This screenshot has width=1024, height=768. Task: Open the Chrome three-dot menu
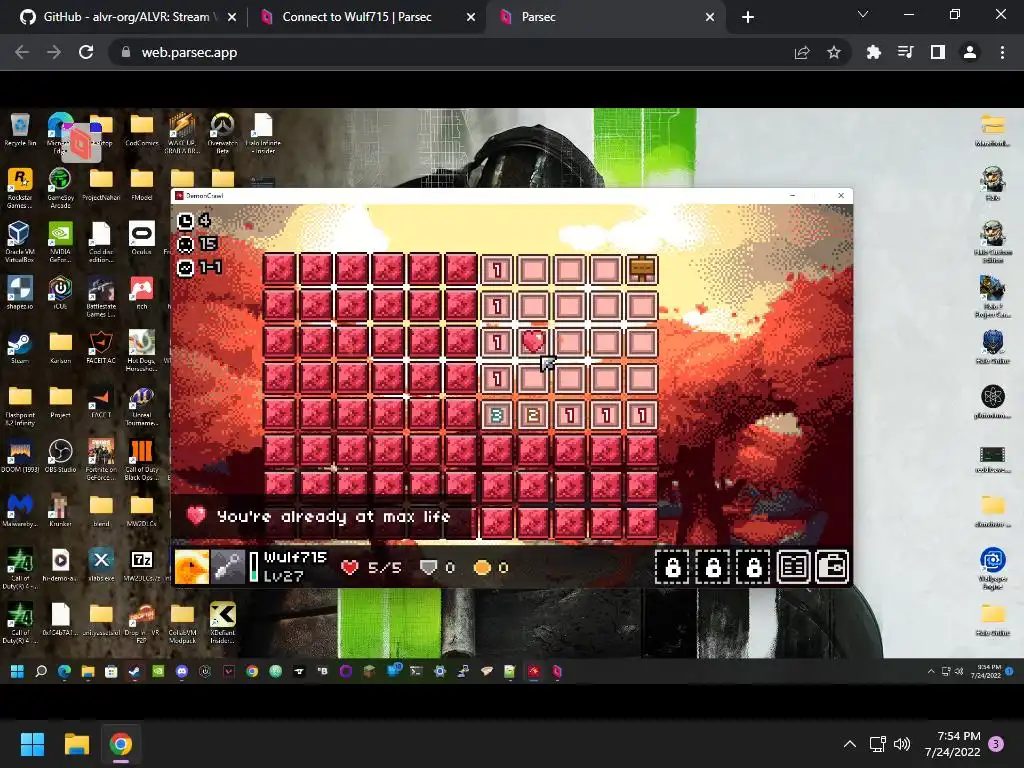[1002, 52]
